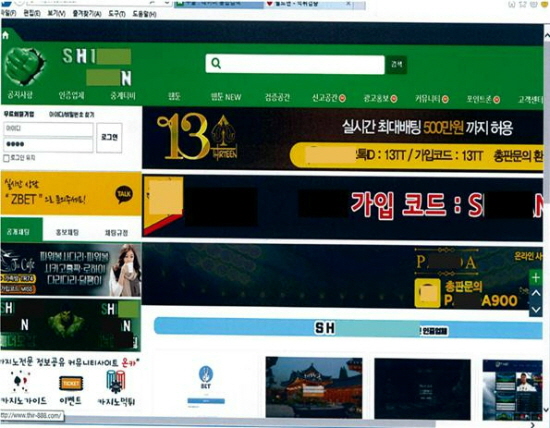
Task: Click the 로그인 button
Action: pyautogui.click(x=109, y=137)
